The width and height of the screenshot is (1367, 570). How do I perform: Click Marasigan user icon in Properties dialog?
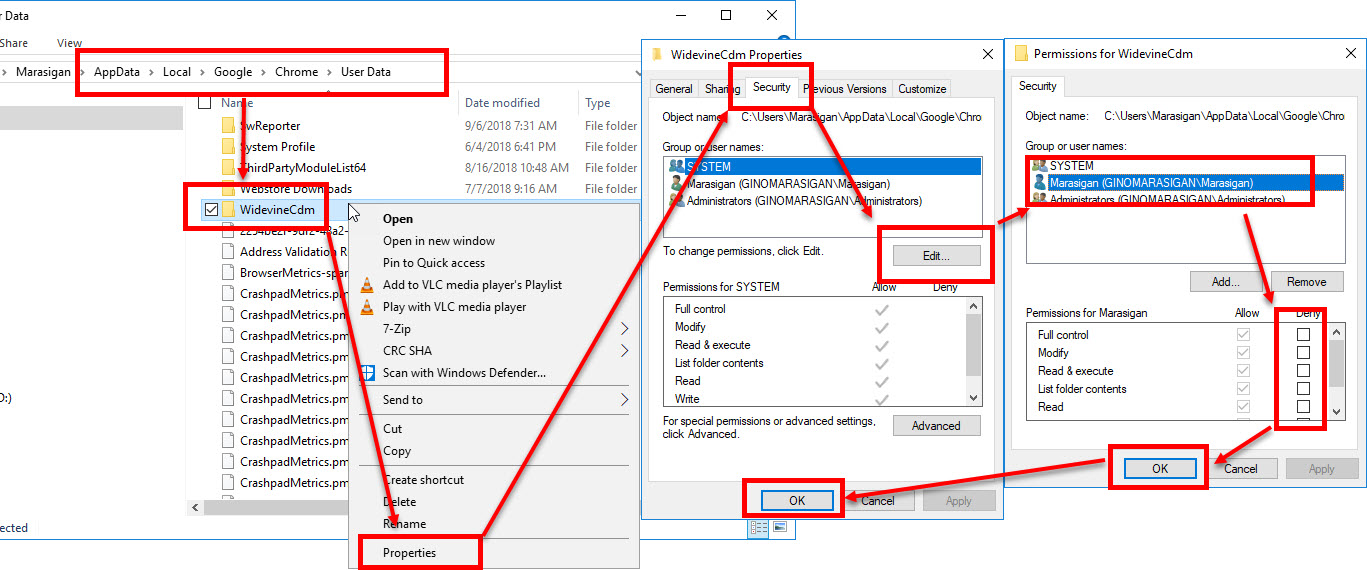point(677,184)
